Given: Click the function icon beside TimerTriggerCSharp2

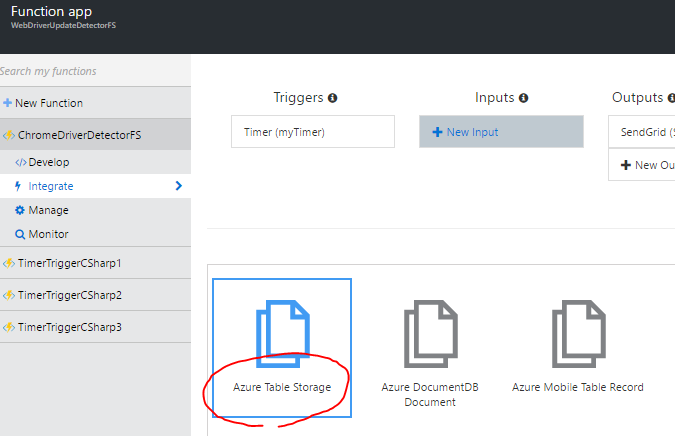Looking at the screenshot, I should point(9,295).
